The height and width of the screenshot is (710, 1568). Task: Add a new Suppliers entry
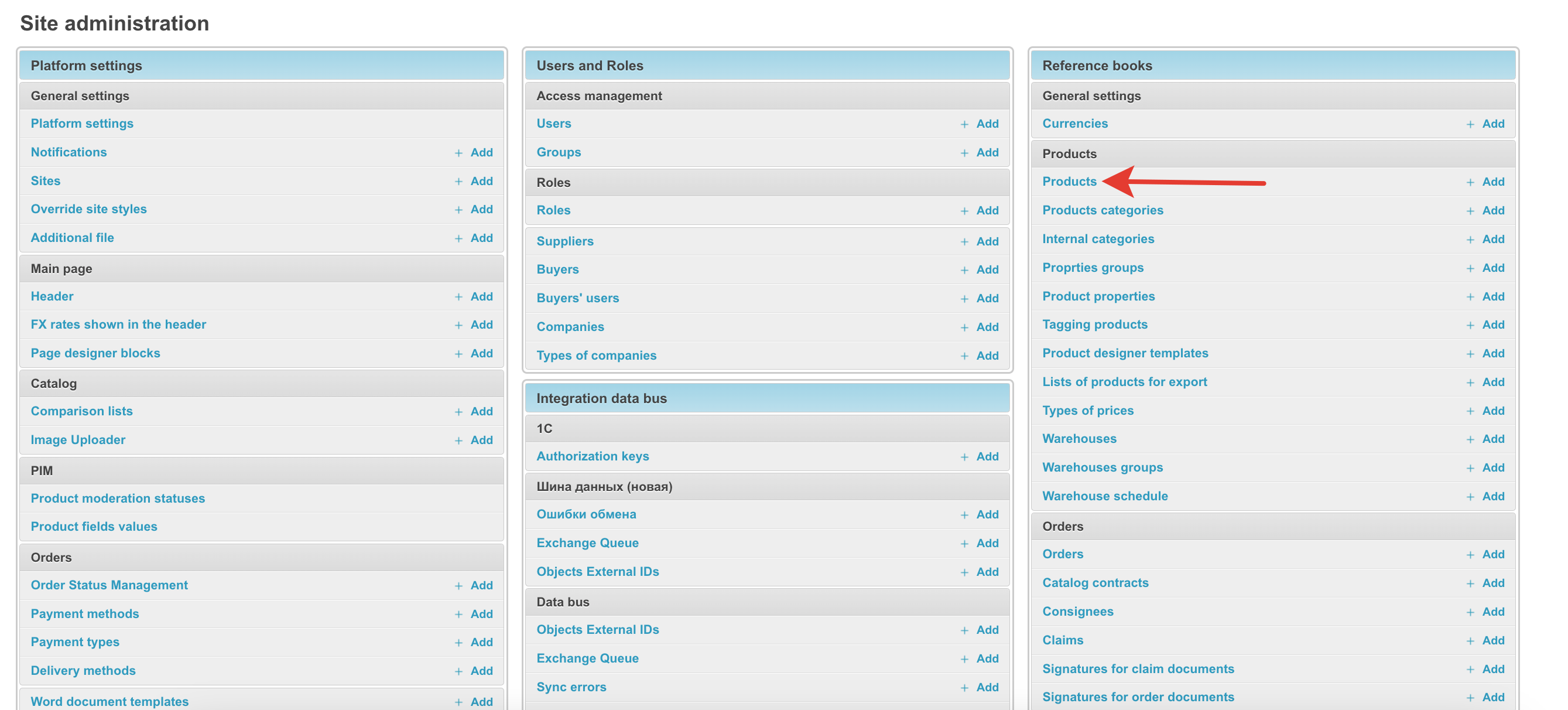pos(987,242)
